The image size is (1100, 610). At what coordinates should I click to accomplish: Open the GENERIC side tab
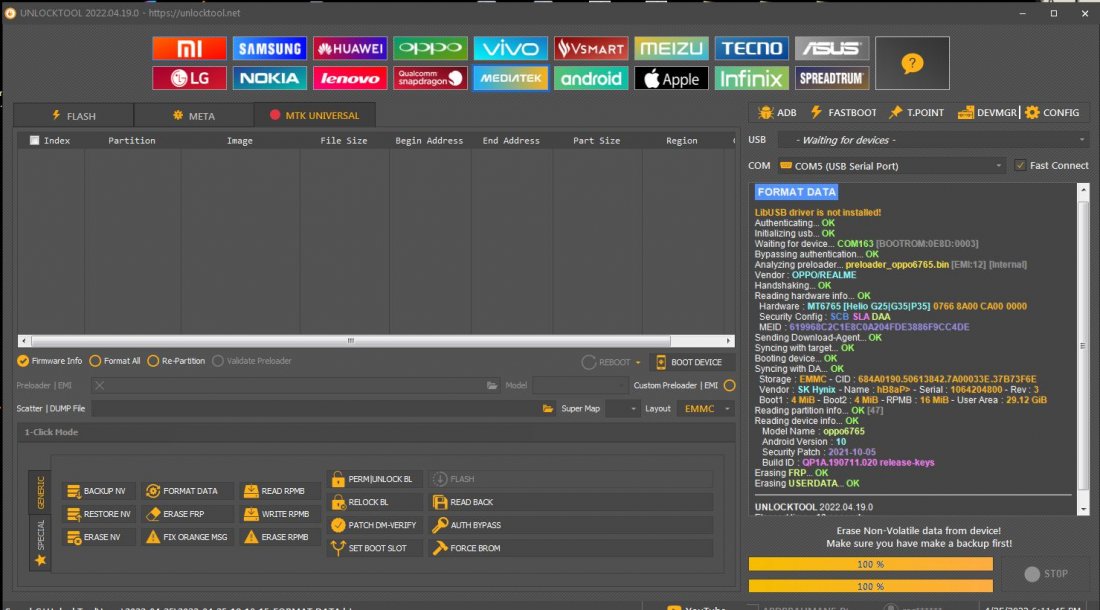pyautogui.click(x=40, y=492)
